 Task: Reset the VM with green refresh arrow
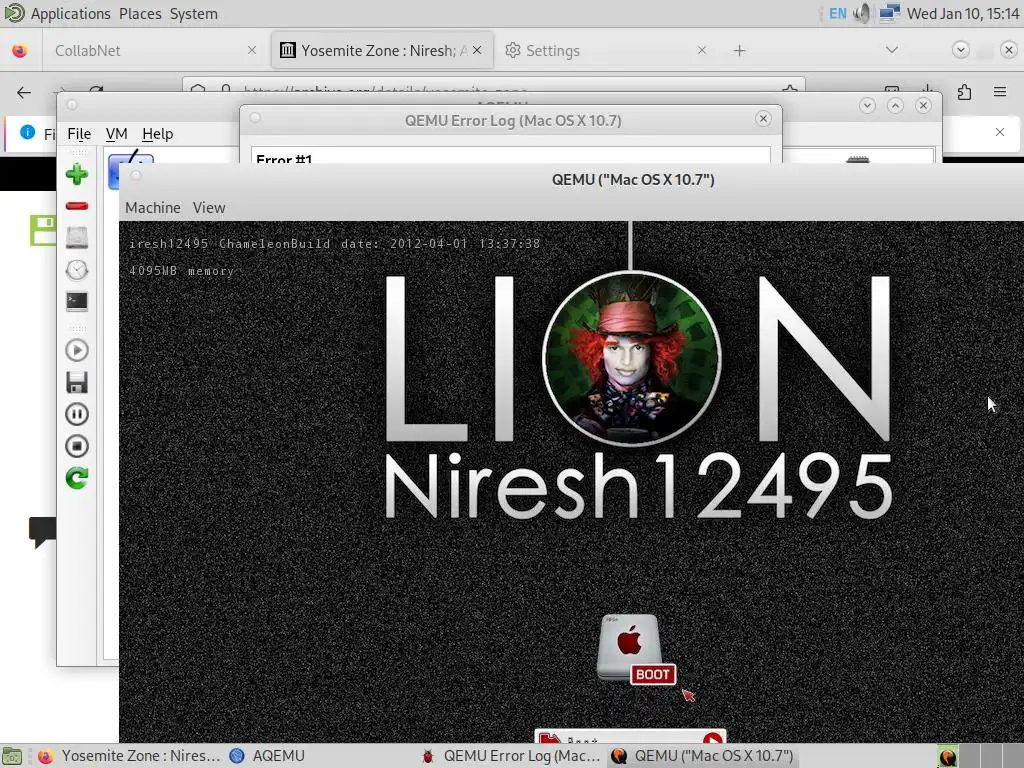76,478
